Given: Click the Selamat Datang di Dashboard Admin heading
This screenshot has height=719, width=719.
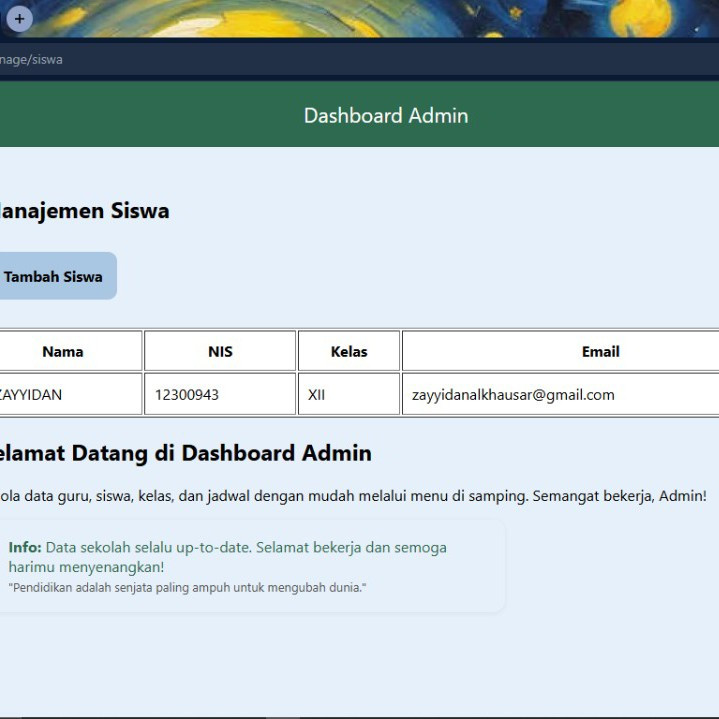Looking at the screenshot, I should 185,453.
